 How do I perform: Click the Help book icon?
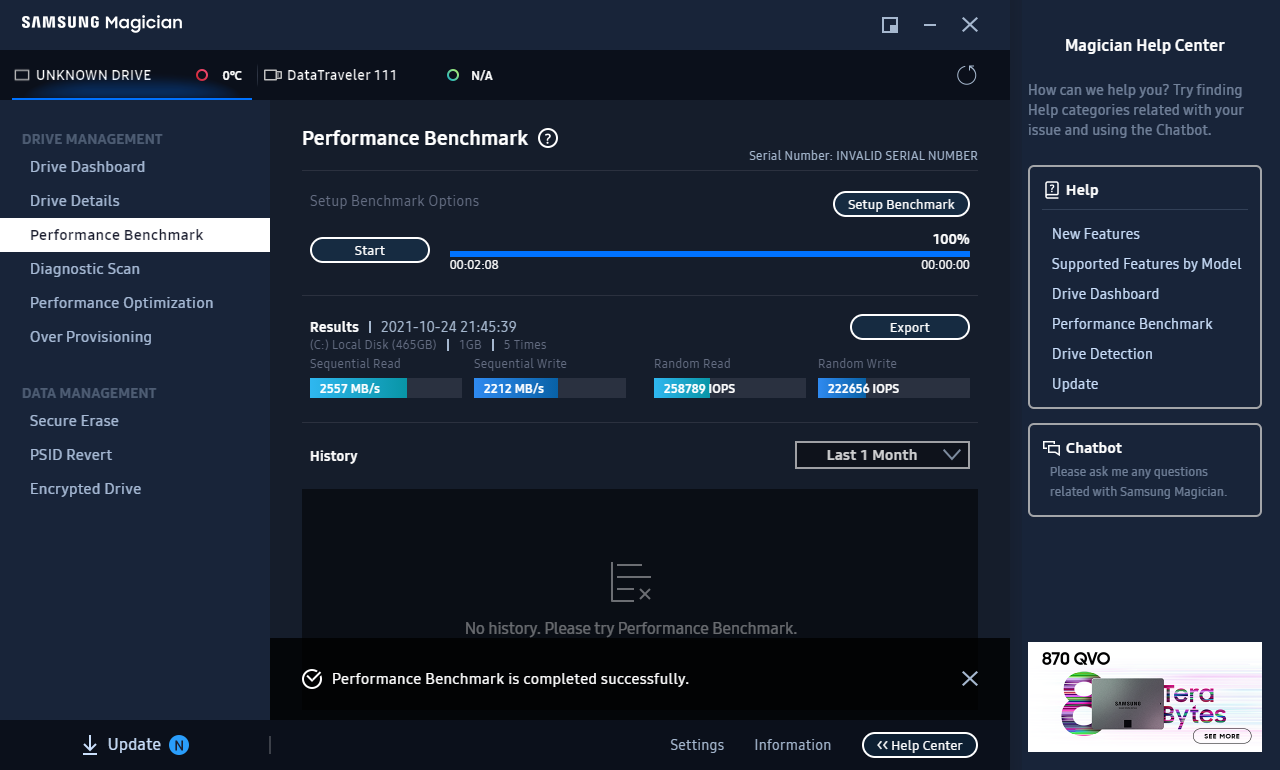tap(1051, 190)
